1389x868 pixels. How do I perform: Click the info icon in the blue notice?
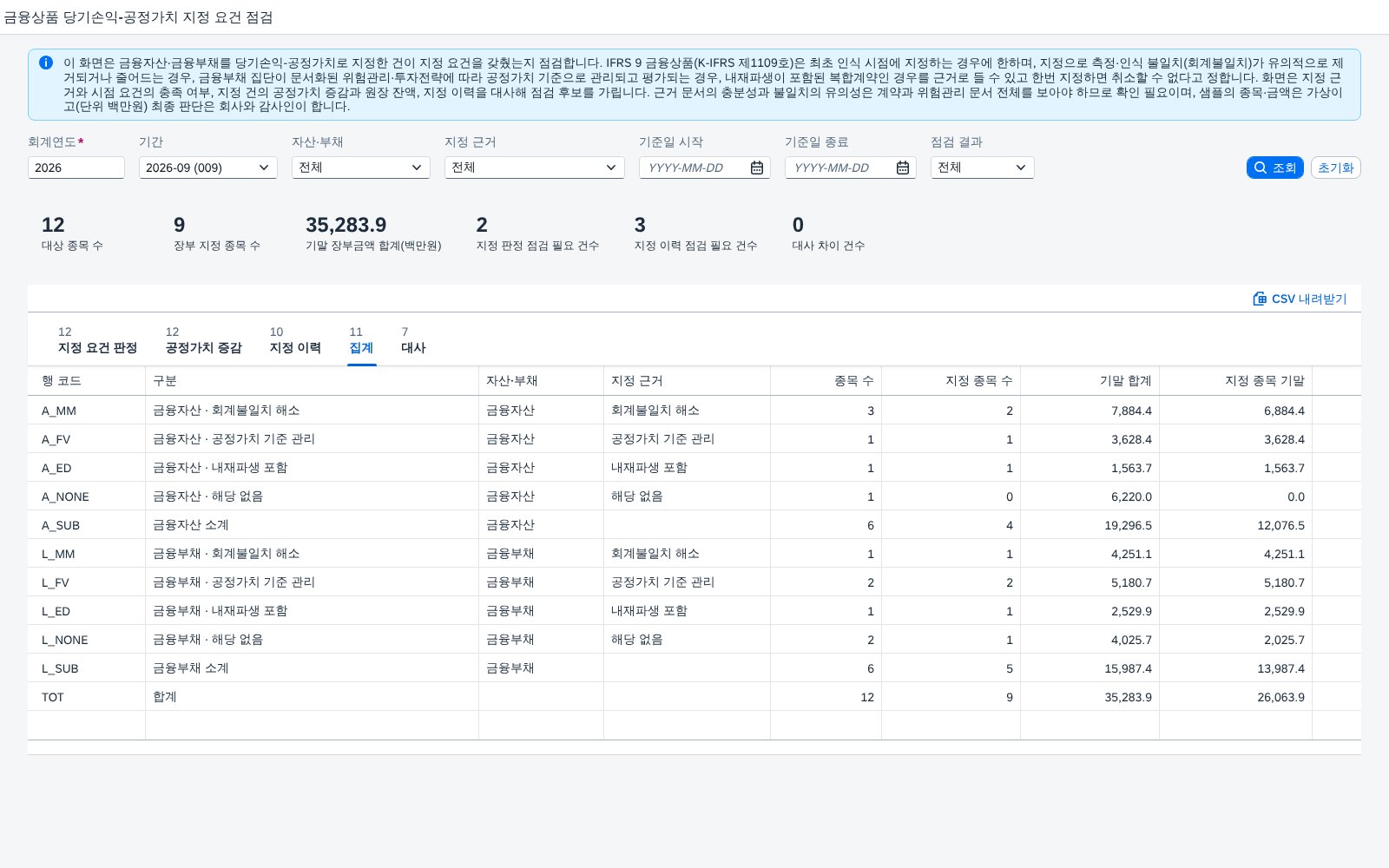point(46,62)
